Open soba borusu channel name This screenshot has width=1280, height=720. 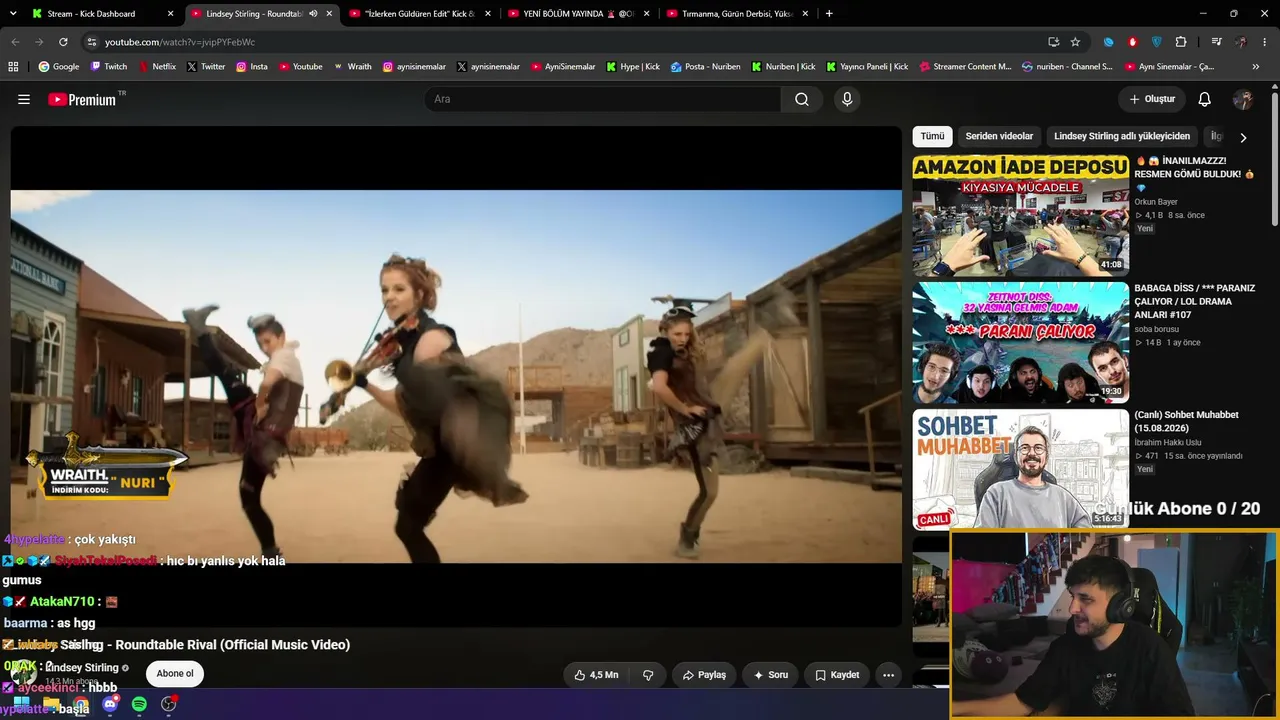point(1157,329)
